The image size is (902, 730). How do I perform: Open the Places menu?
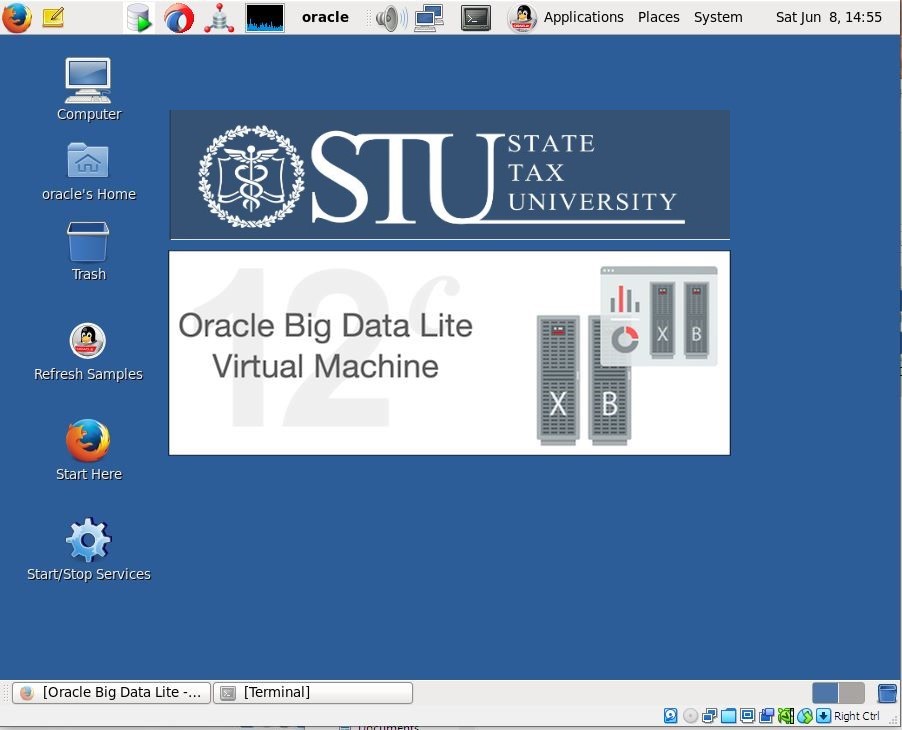click(x=659, y=17)
